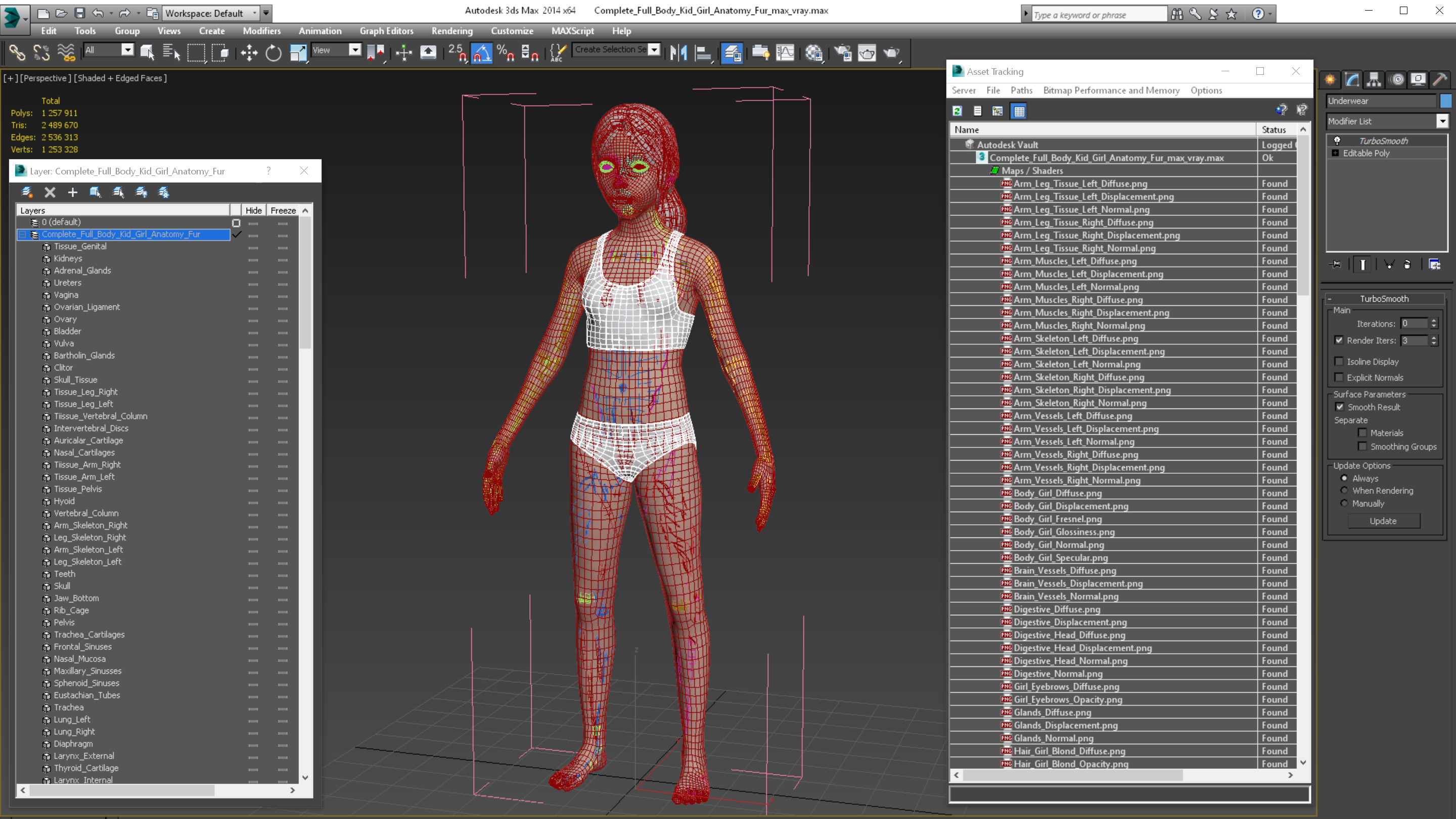Click the Render Production teapot icon
Image resolution: width=1456 pixels, height=819 pixels.
pyautogui.click(x=891, y=53)
